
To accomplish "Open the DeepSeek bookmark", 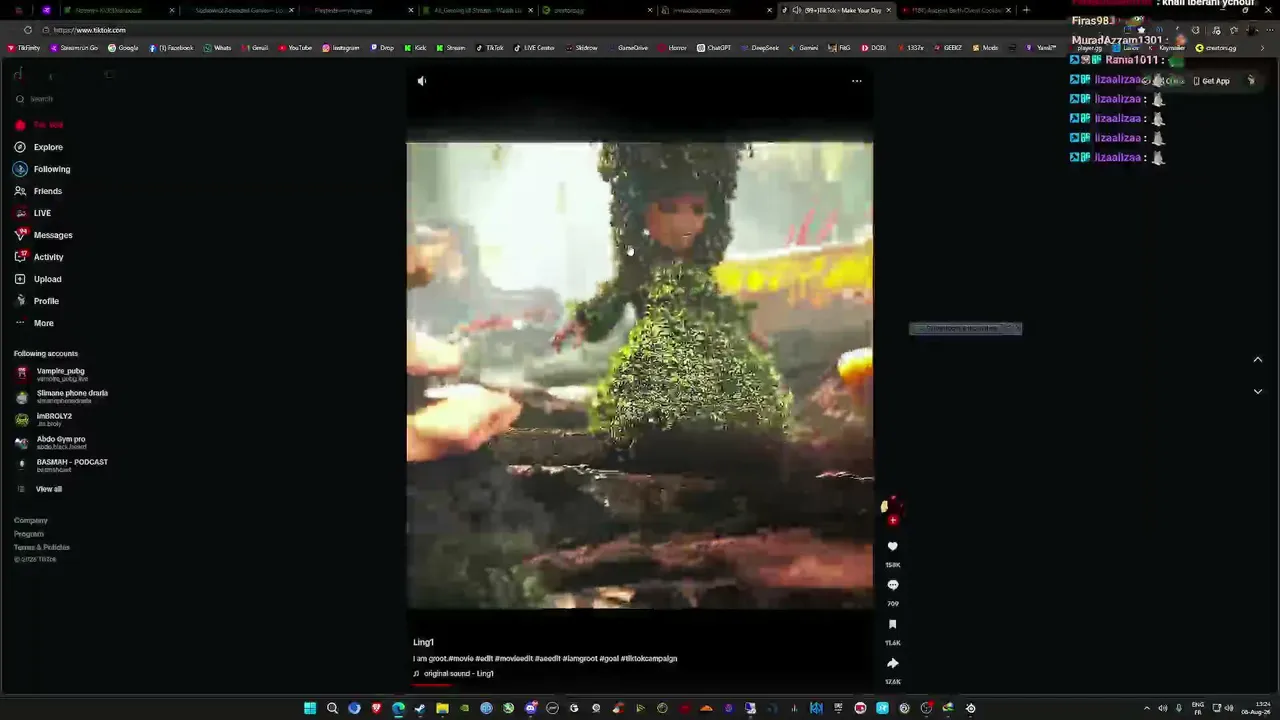I will [760, 48].
